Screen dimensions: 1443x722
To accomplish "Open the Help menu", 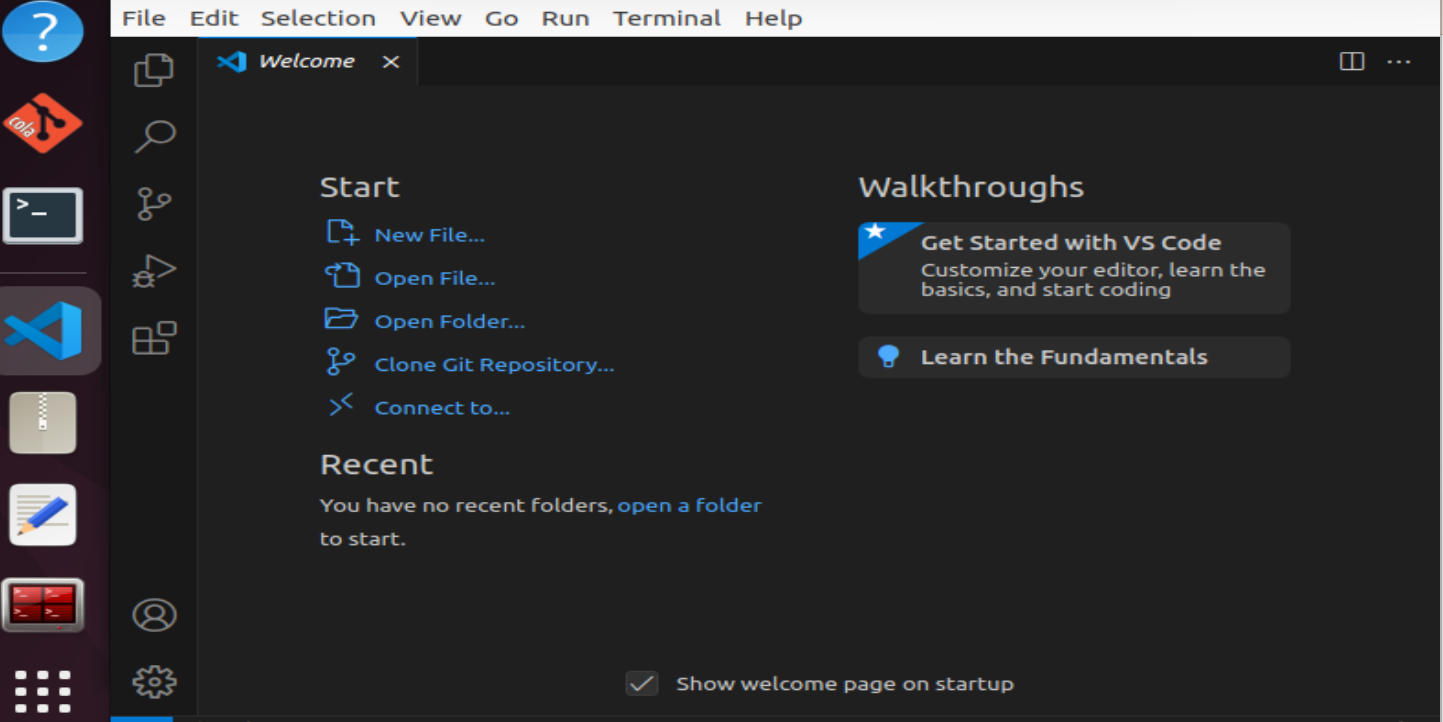I will (773, 18).
